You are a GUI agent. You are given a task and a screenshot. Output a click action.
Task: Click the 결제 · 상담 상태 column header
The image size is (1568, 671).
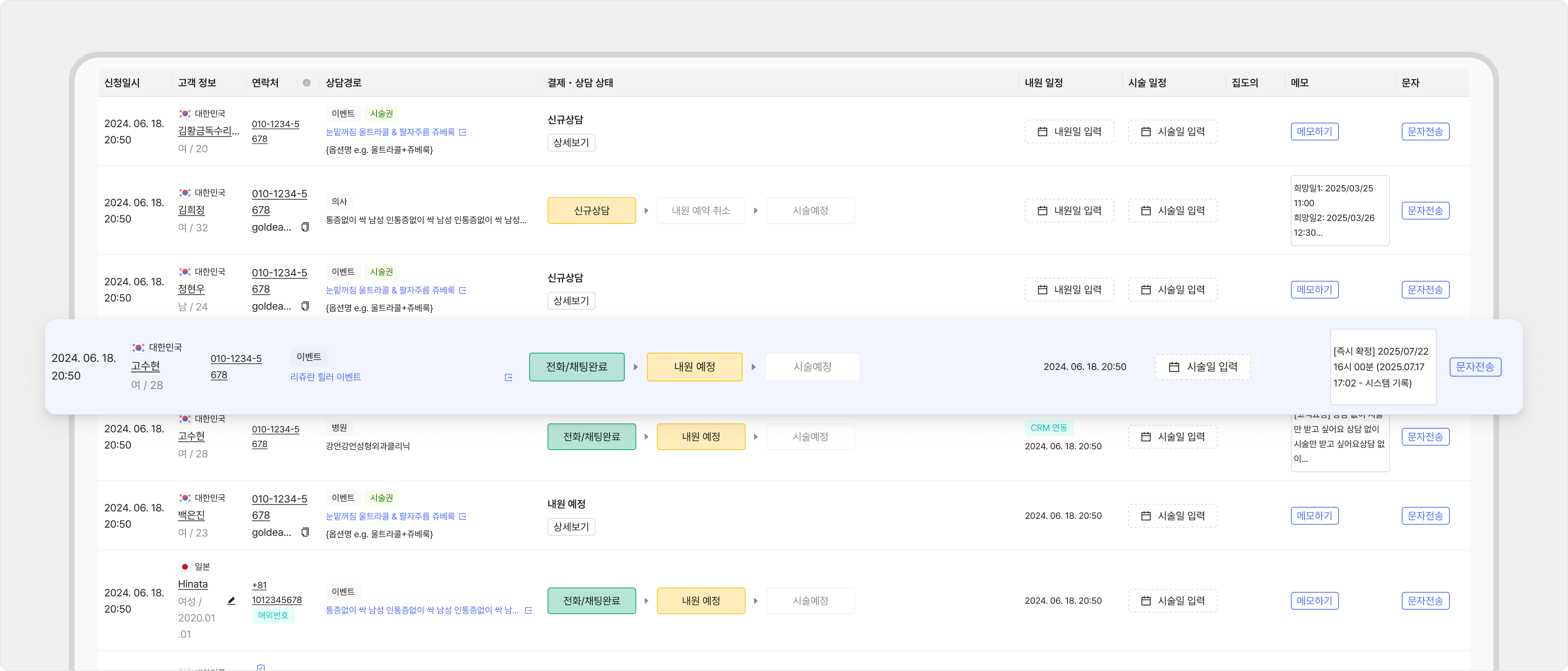(x=580, y=83)
